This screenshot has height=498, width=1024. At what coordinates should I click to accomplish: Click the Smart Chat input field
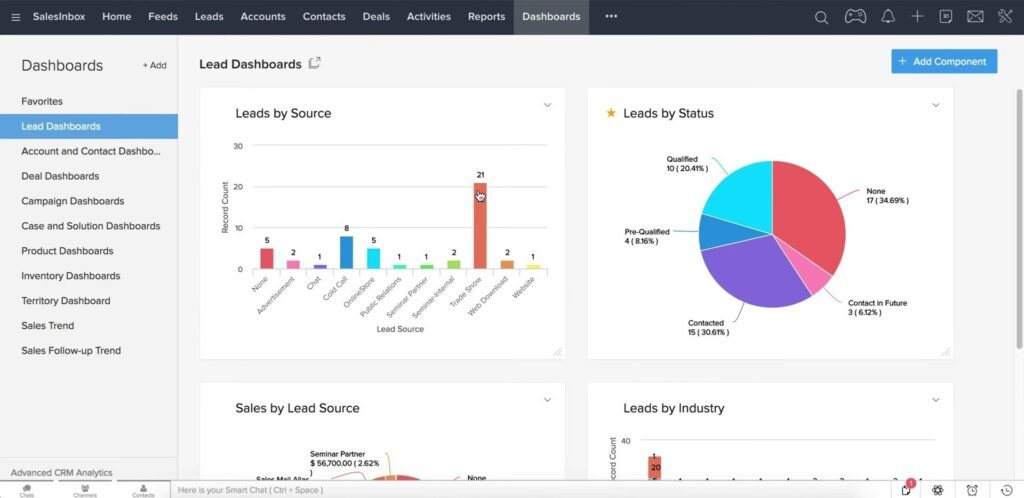[x=530, y=490]
